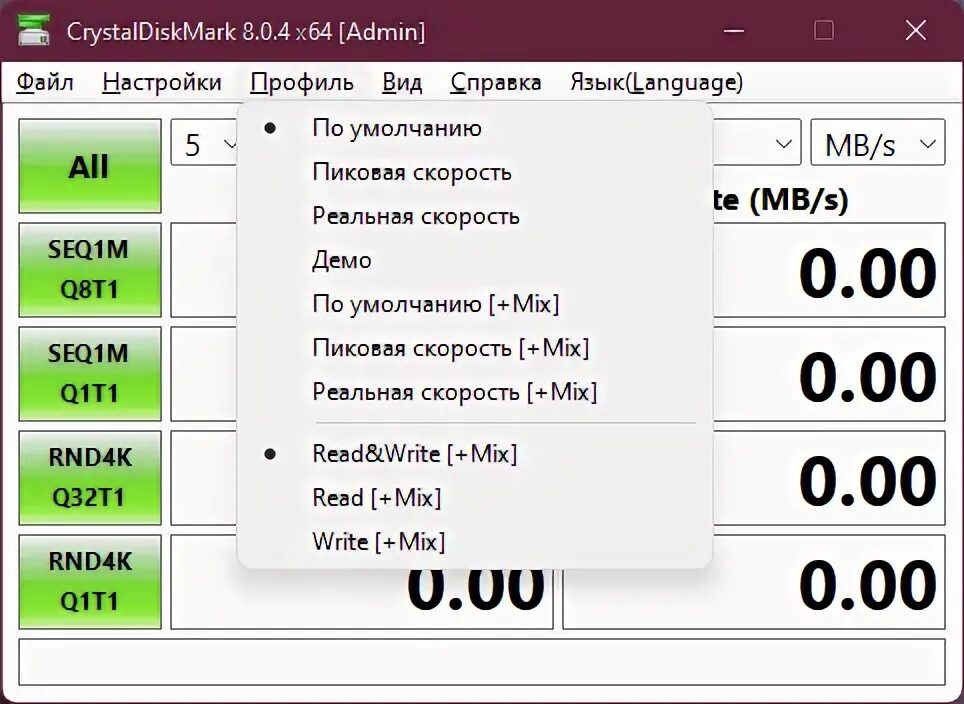Start all benchmarks with All button

pos(90,166)
